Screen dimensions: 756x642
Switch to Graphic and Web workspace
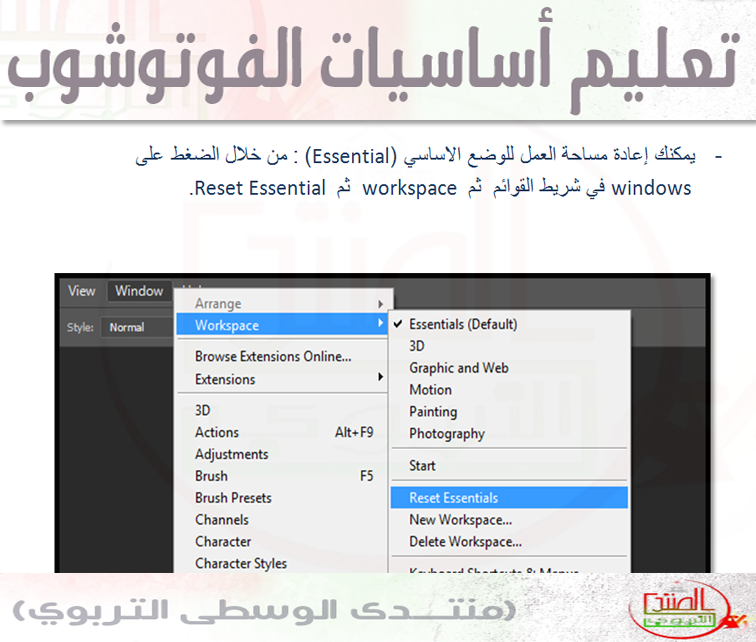pyautogui.click(x=509, y=368)
